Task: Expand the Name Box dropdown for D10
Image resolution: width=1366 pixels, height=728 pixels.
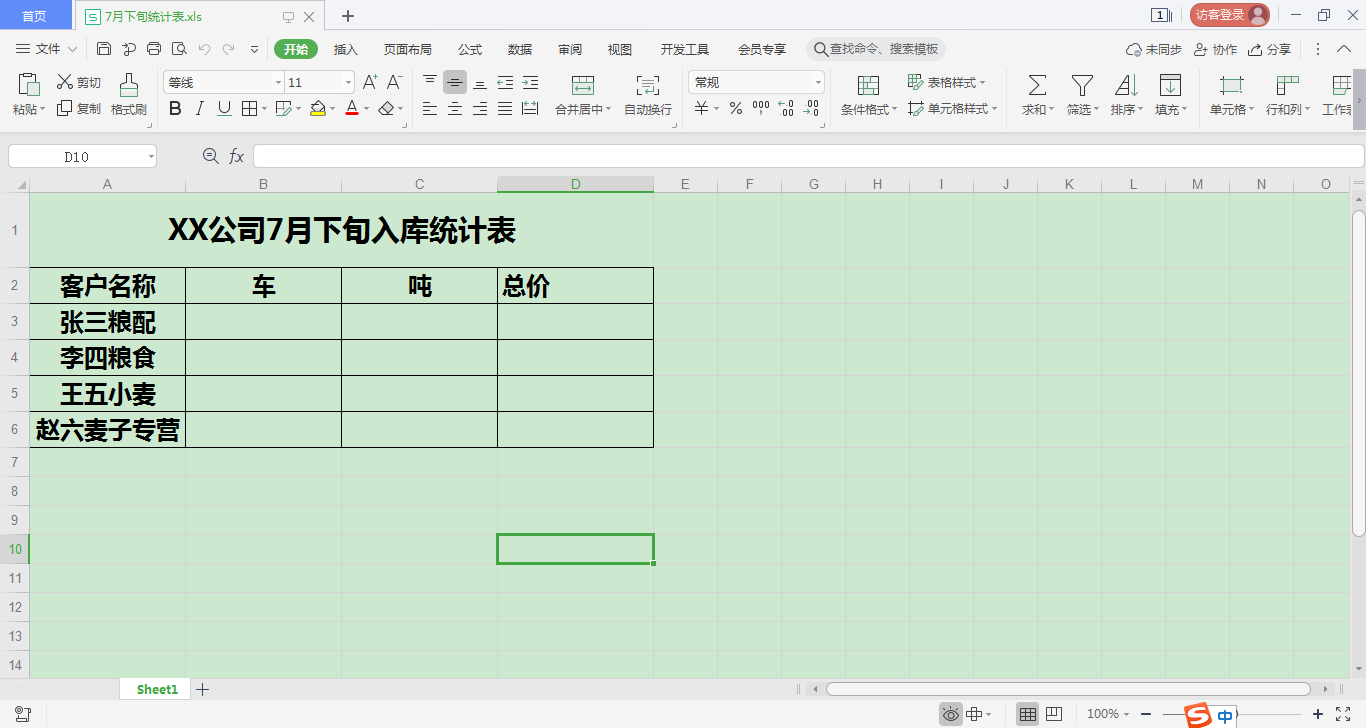Action: (x=151, y=156)
